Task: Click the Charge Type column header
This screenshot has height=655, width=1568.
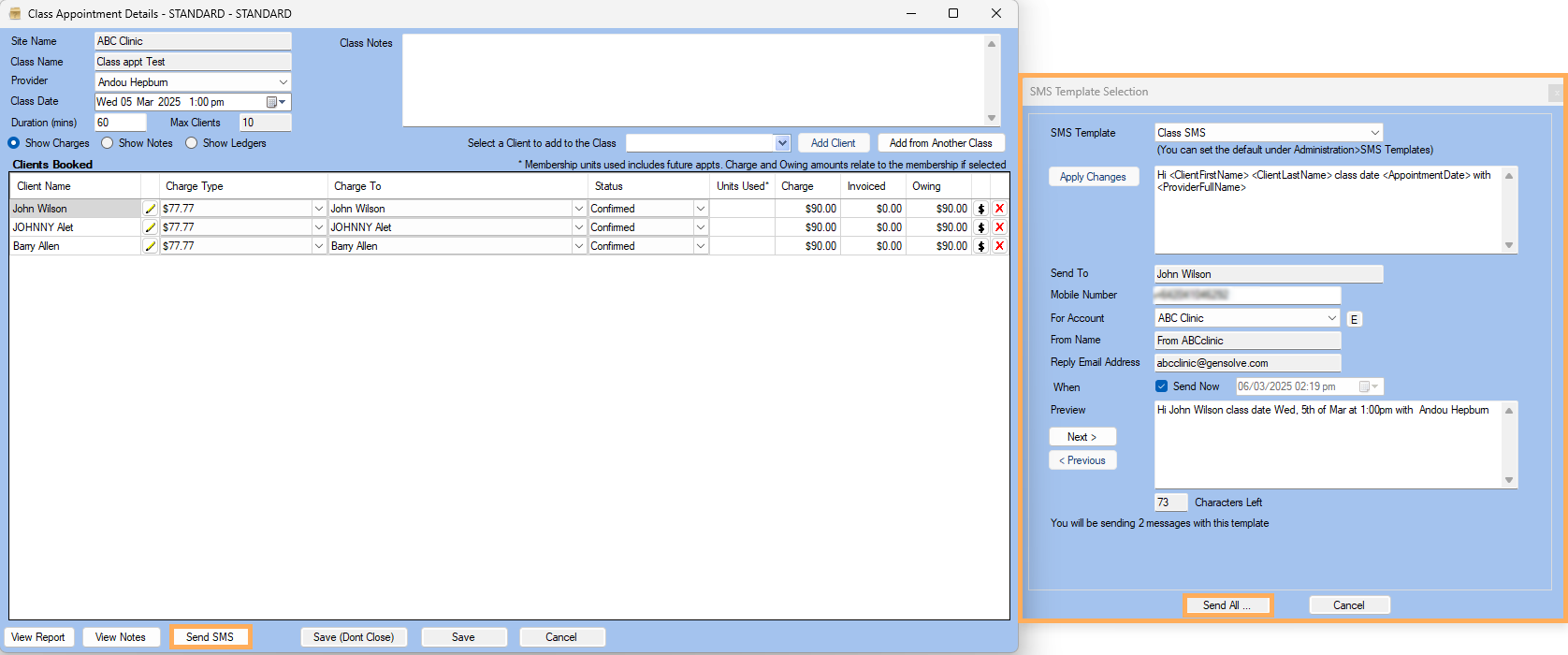Action: pyautogui.click(x=243, y=186)
